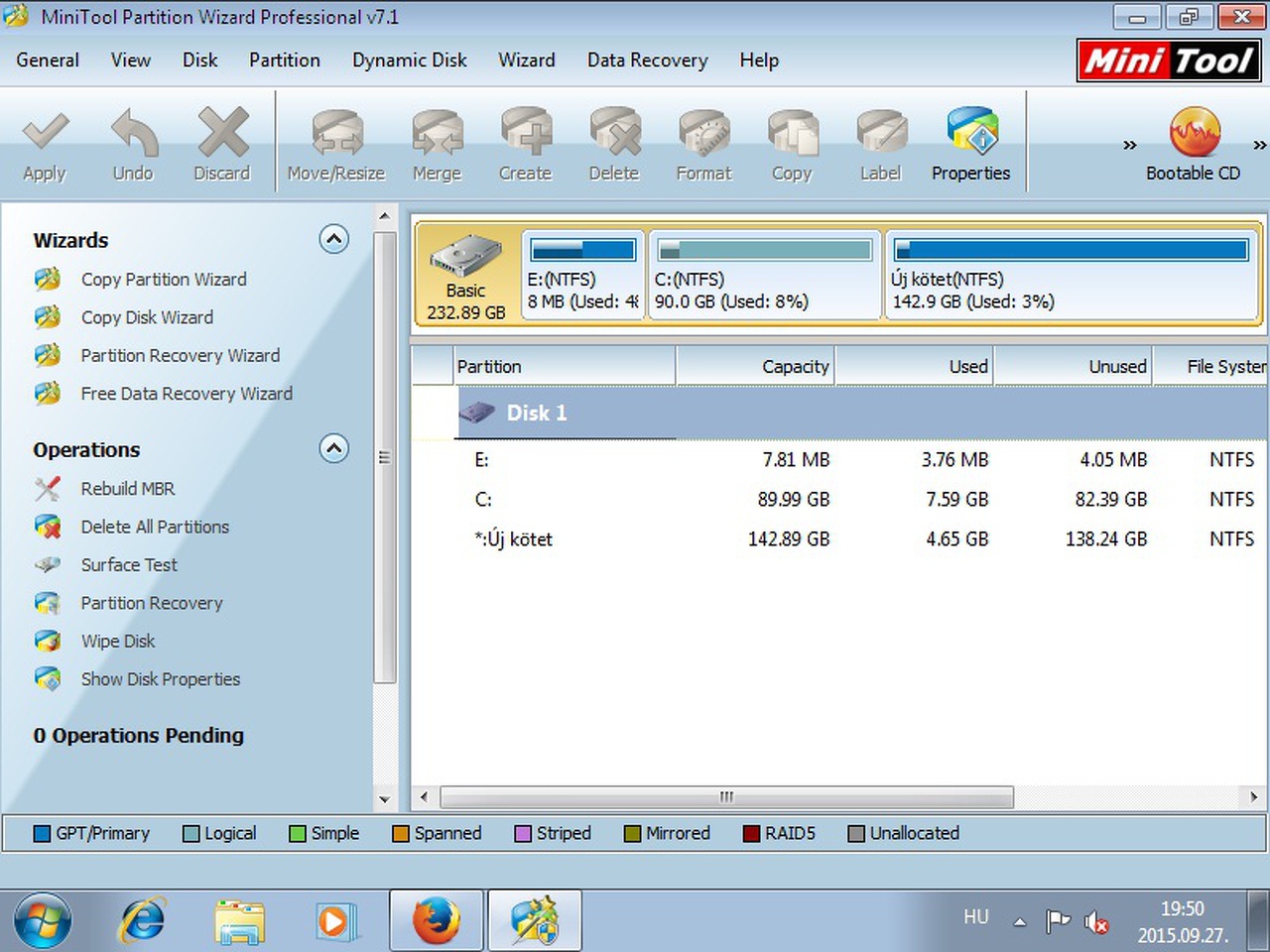Click the Delete partition icon

(615, 133)
